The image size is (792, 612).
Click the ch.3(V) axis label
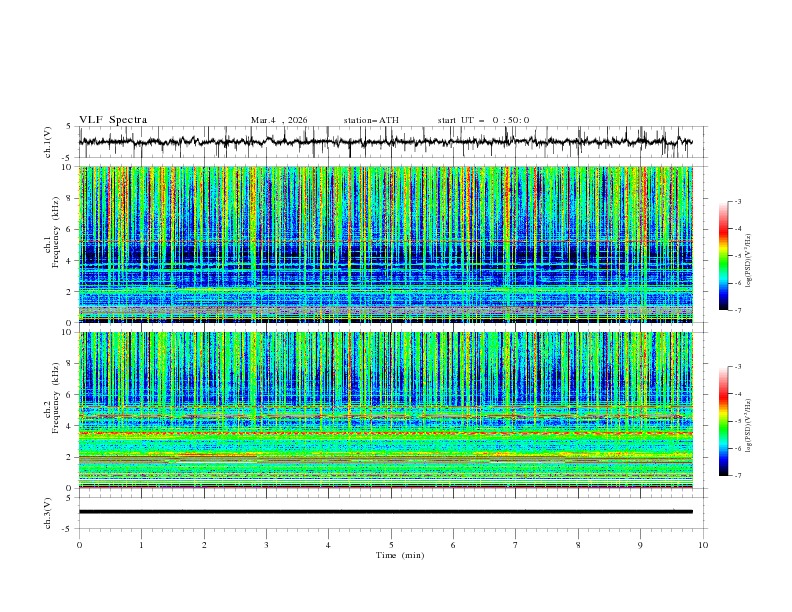(48, 512)
